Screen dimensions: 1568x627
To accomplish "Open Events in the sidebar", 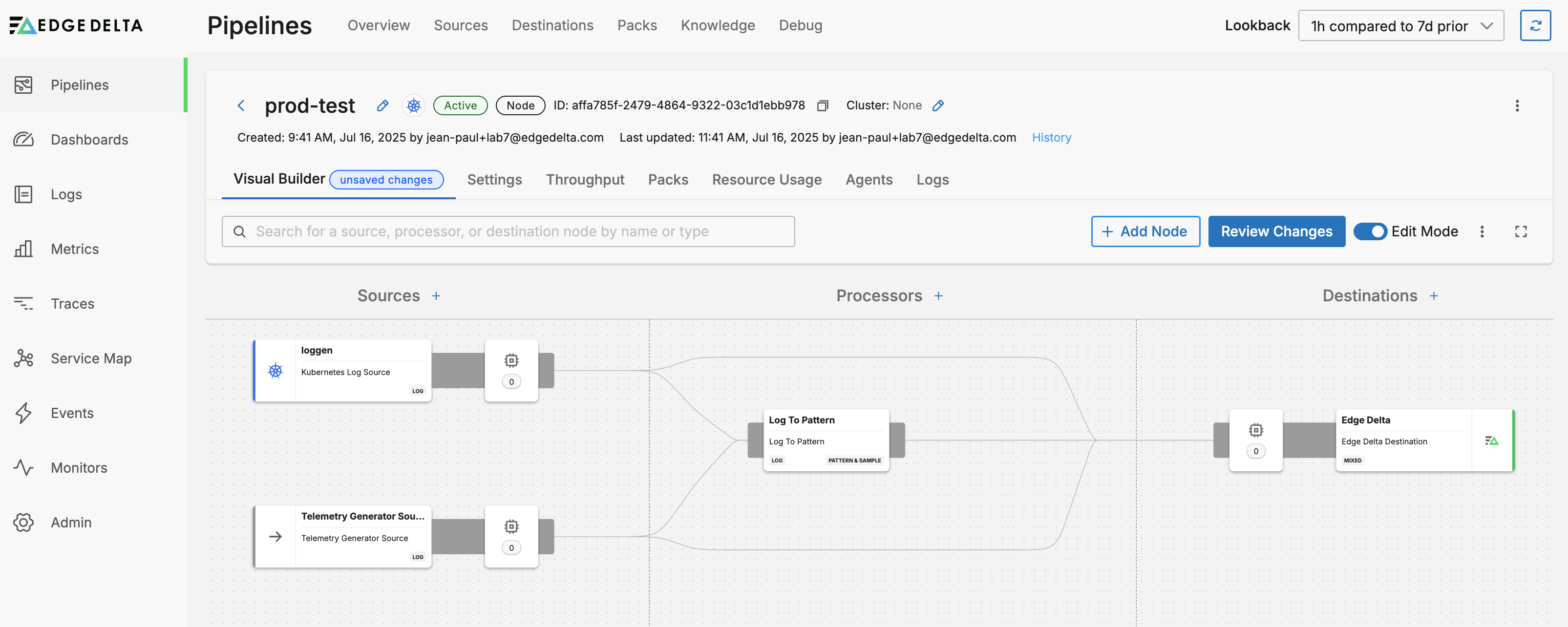I will pos(93,413).
